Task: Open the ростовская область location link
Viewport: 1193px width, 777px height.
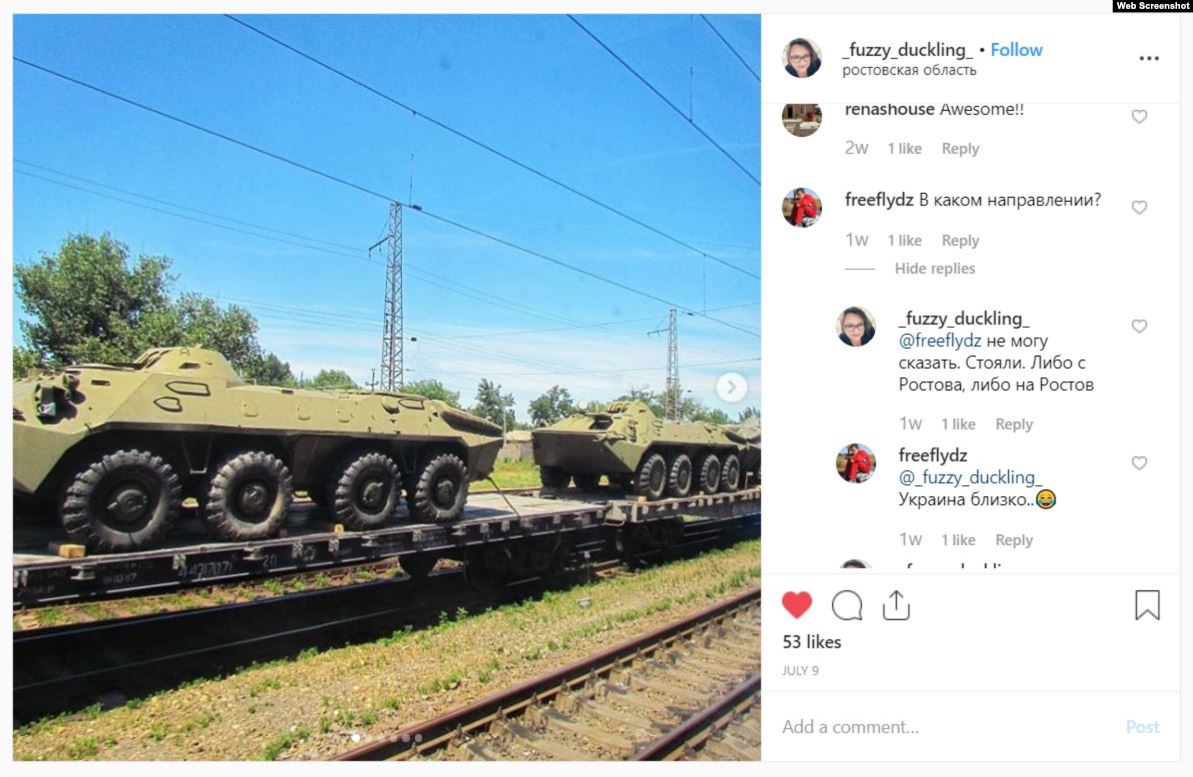Action: [x=909, y=71]
